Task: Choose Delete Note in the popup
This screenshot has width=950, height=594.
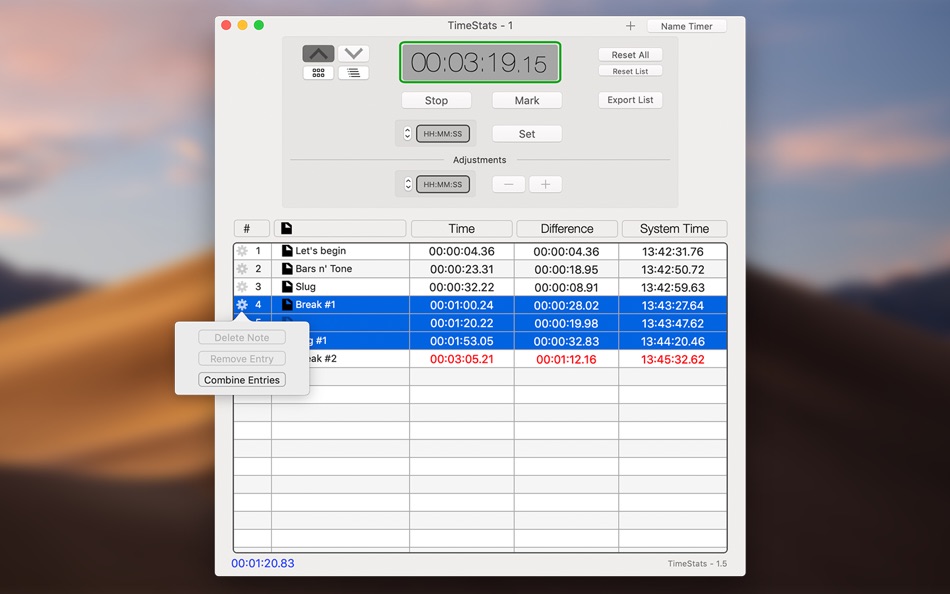Action: 242,338
